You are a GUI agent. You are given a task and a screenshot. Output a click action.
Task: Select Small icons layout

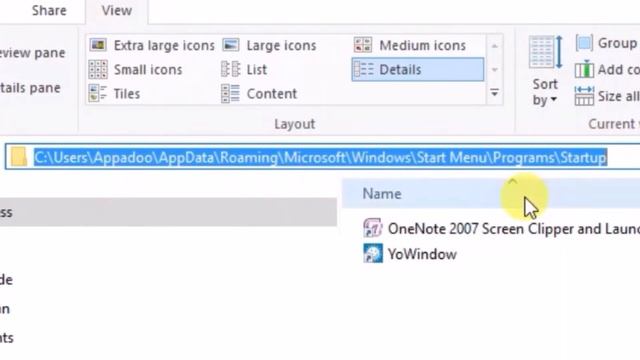(x=136, y=70)
